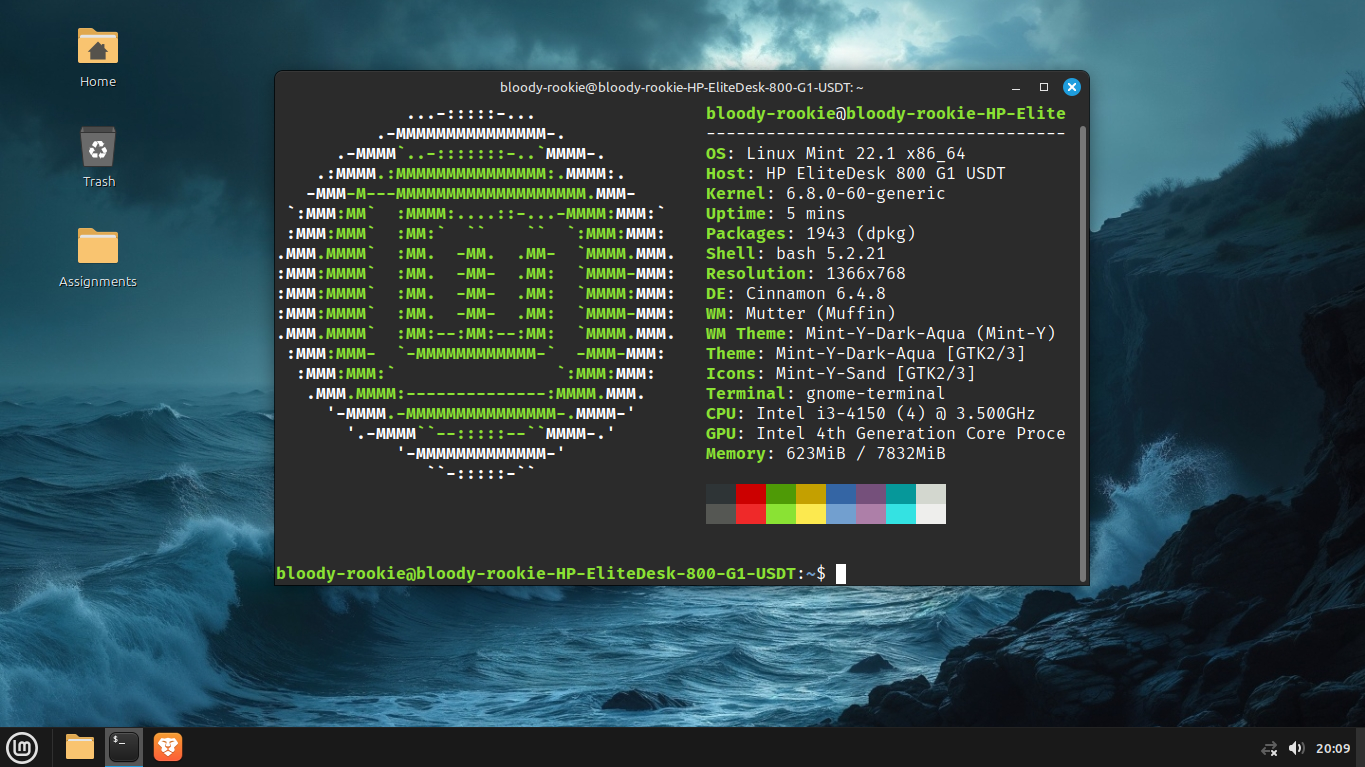Image resolution: width=1365 pixels, height=767 pixels.
Task: Open Brave browser from the panel
Action: pos(168,747)
